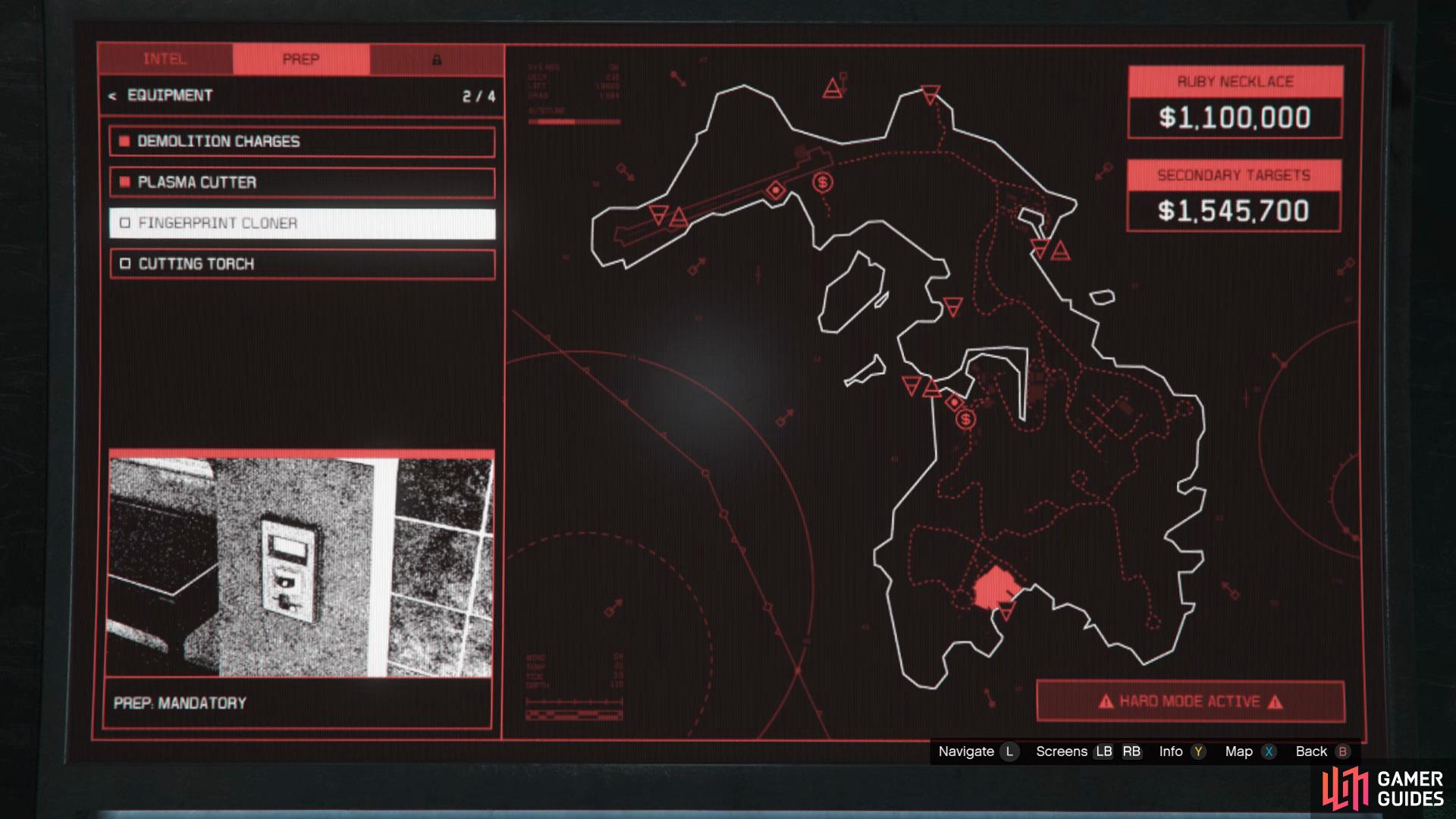
Task: Choose CUTTING TORCH entry
Action: (x=302, y=265)
